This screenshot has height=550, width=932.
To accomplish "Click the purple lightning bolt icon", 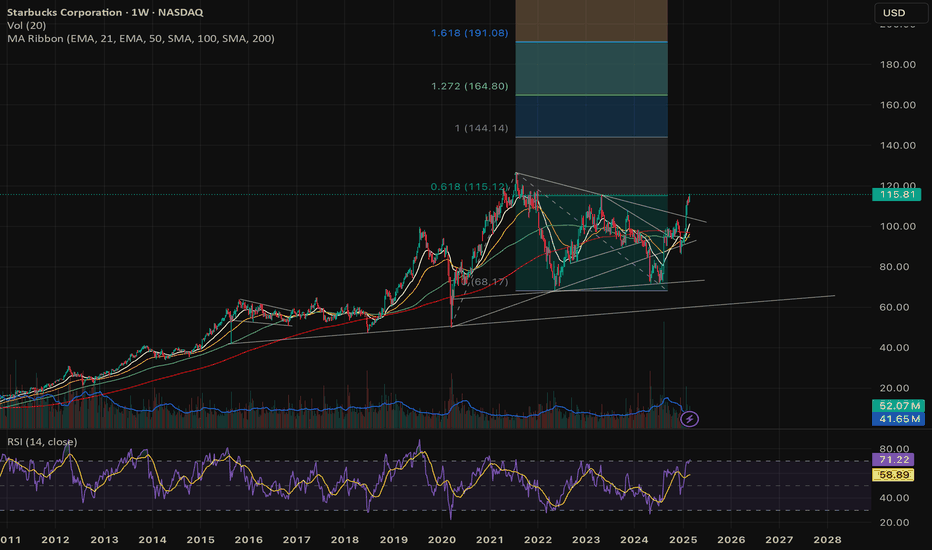I will pos(689,419).
